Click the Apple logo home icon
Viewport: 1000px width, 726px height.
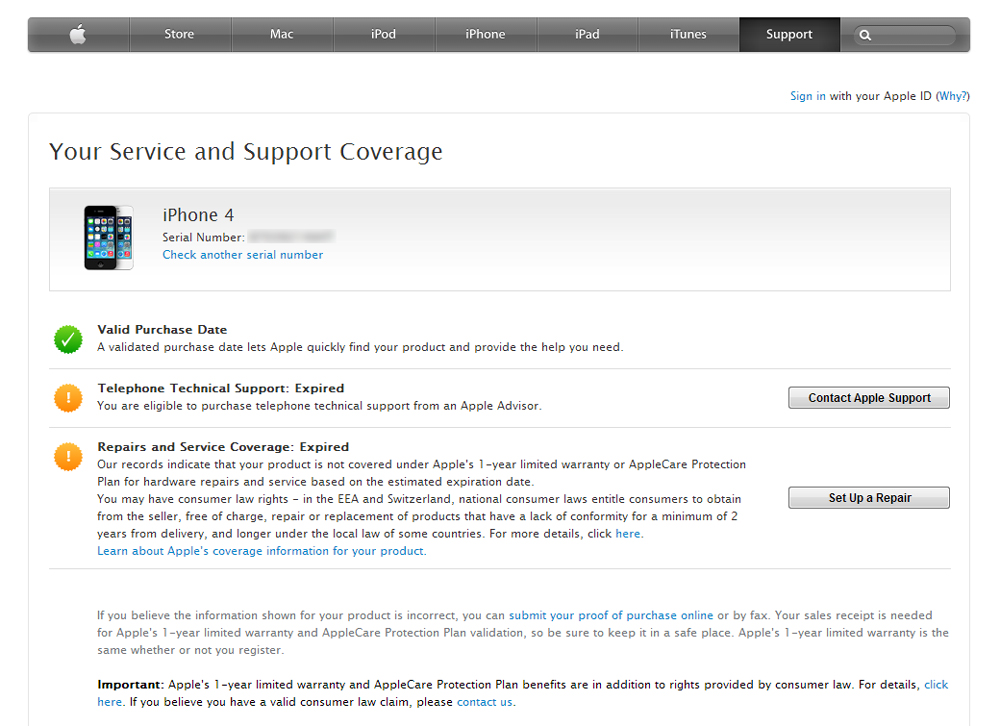coord(78,34)
